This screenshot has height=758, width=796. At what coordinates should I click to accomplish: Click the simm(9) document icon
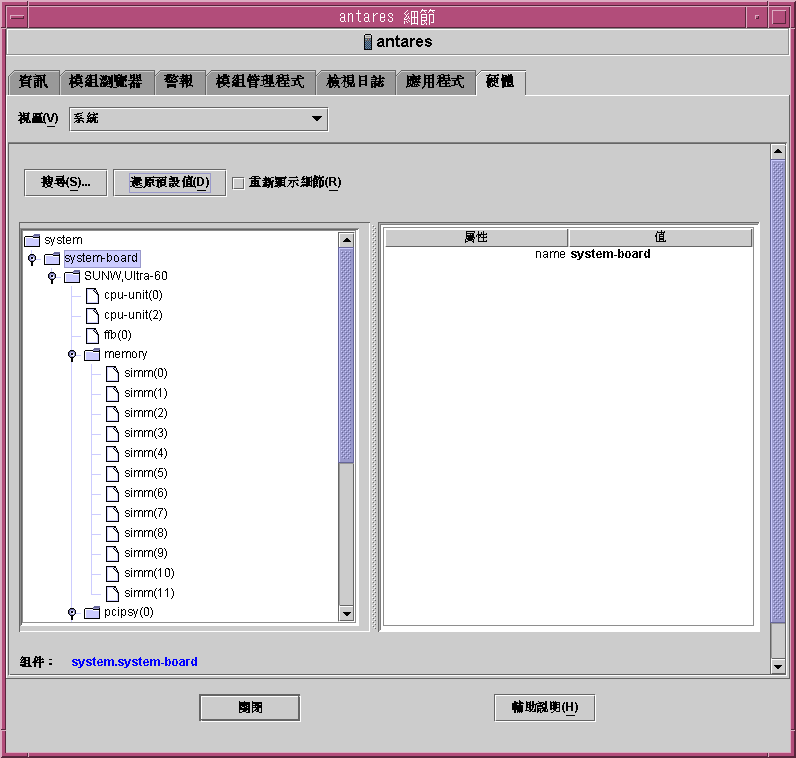tap(112, 553)
